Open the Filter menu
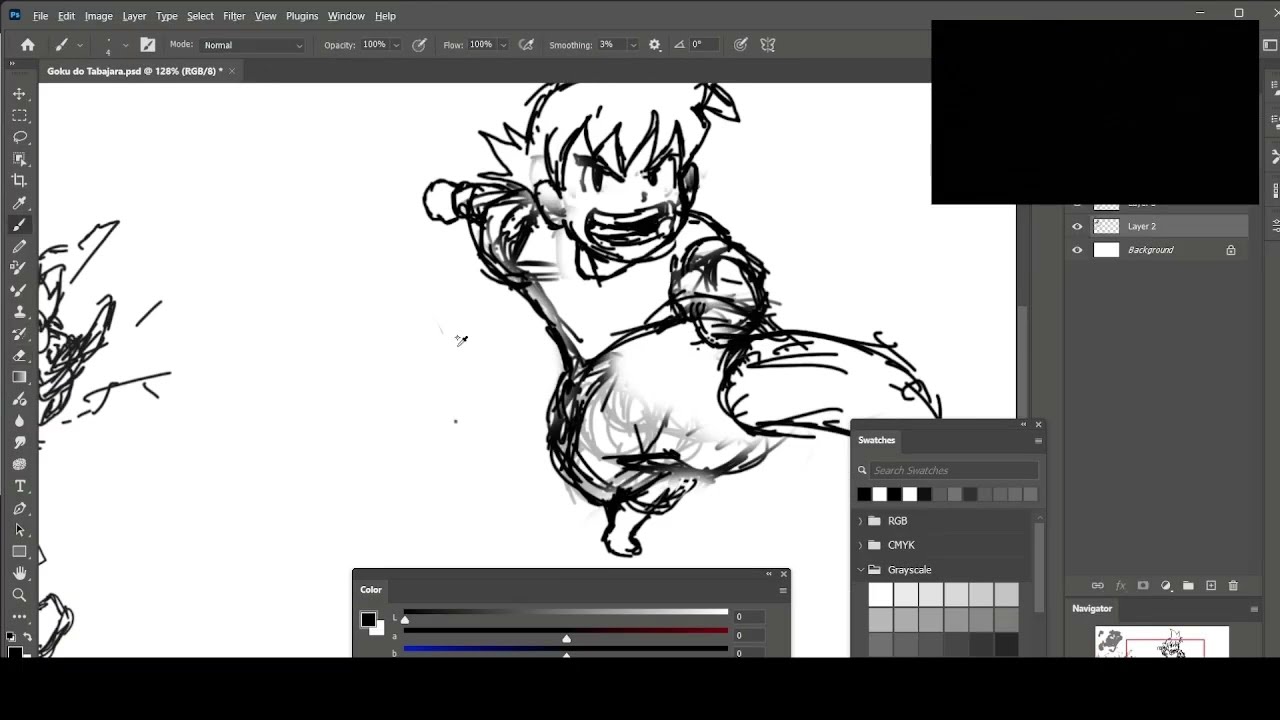This screenshot has width=1280, height=720. pos(234,16)
